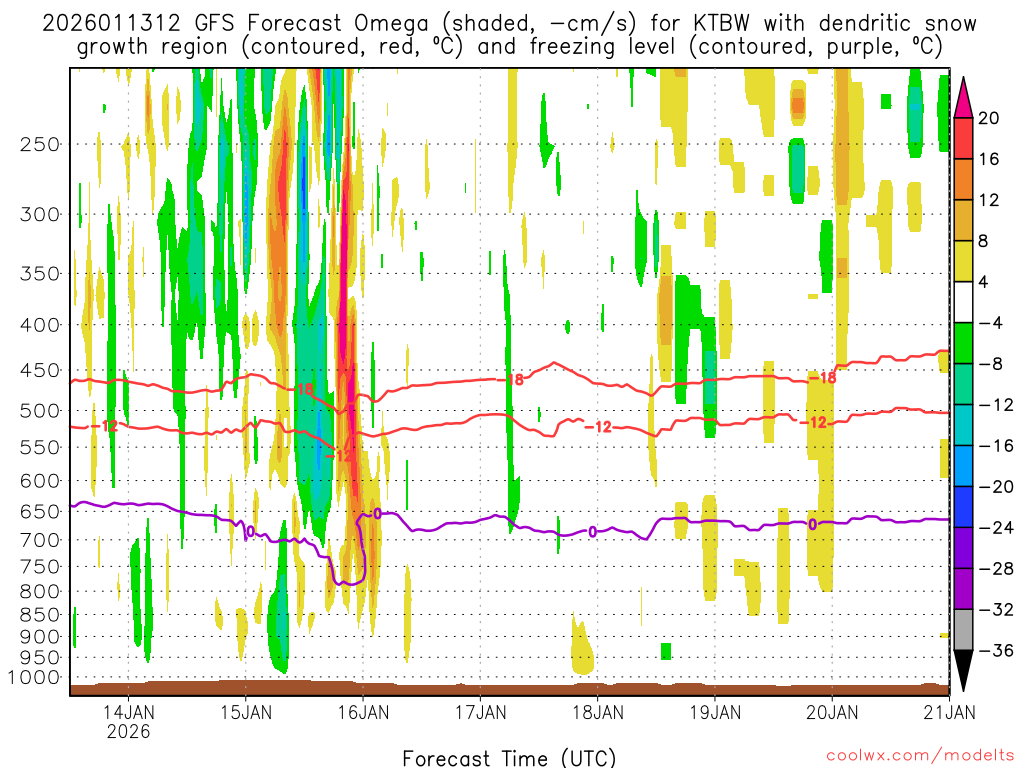Click the 20JAN date label
The height and width of the screenshot is (768, 1024).
(x=832, y=712)
